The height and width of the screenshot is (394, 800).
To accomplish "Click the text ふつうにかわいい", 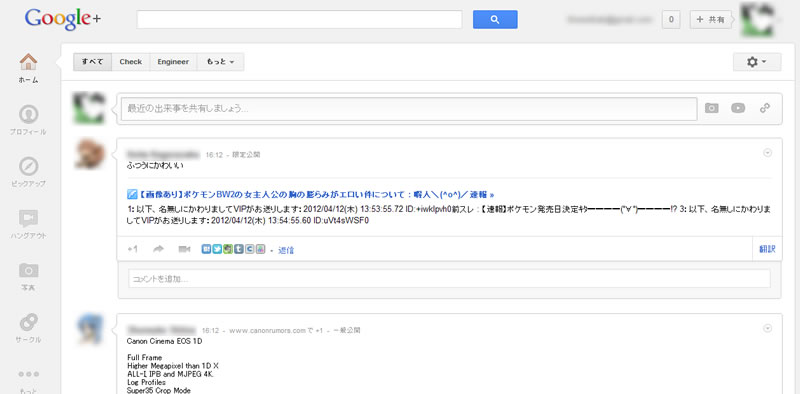I will point(155,165).
